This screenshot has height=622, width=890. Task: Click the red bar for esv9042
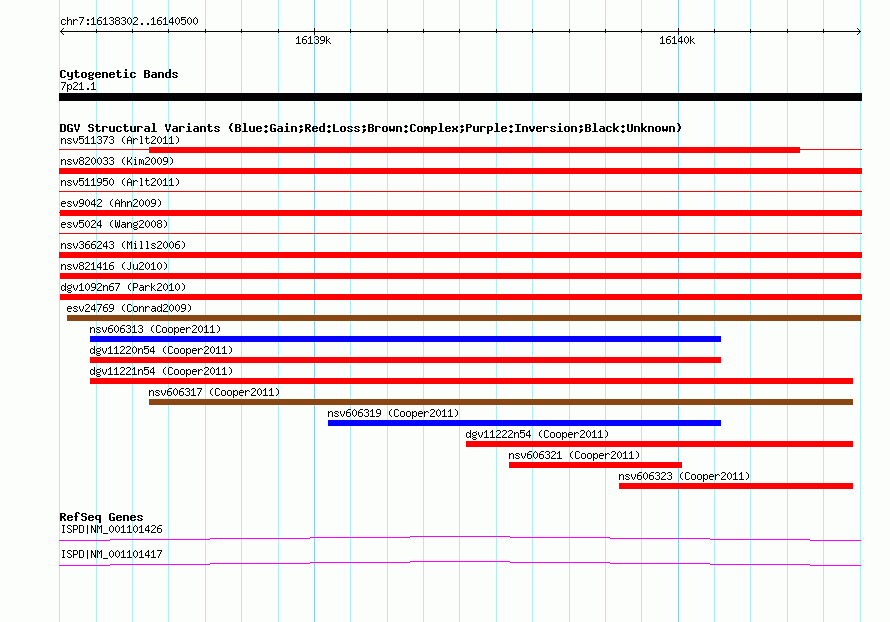460,213
